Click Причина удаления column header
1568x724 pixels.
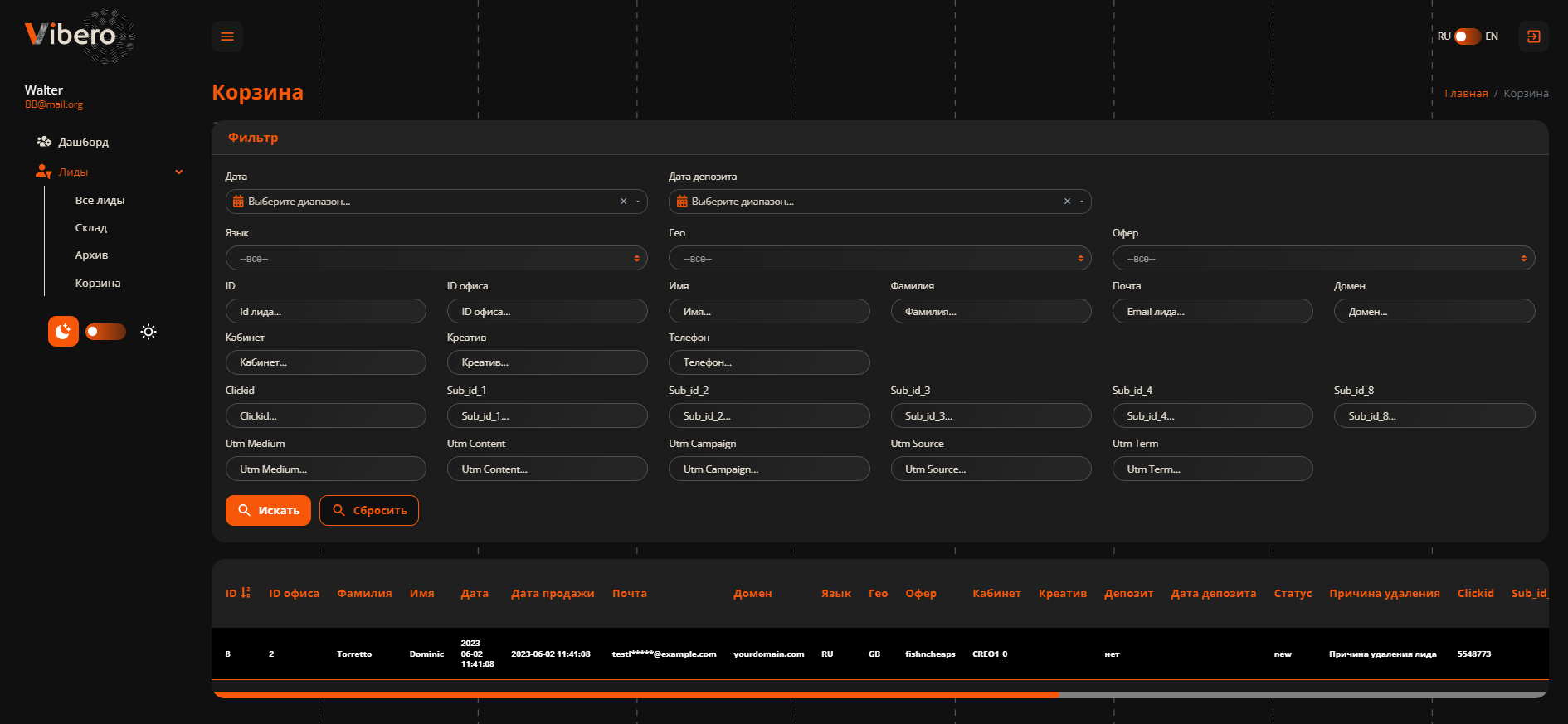tap(1384, 594)
